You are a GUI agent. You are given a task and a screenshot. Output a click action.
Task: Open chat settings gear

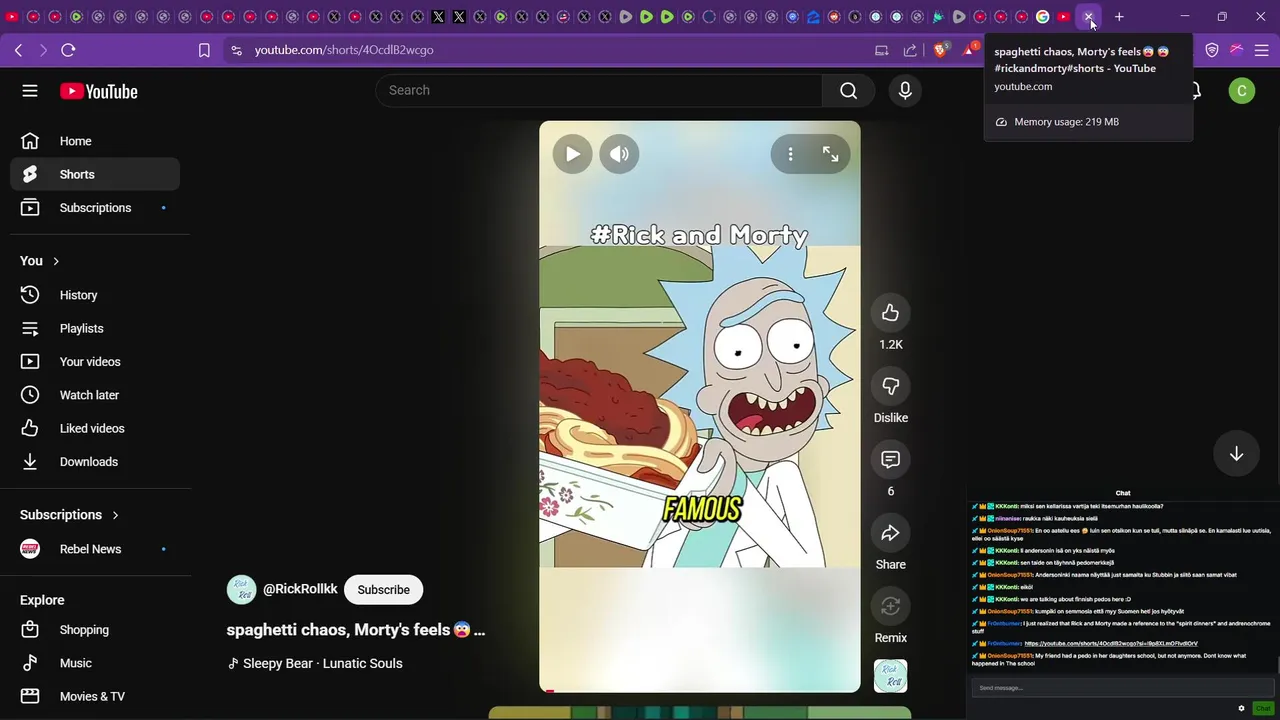coord(1241,708)
